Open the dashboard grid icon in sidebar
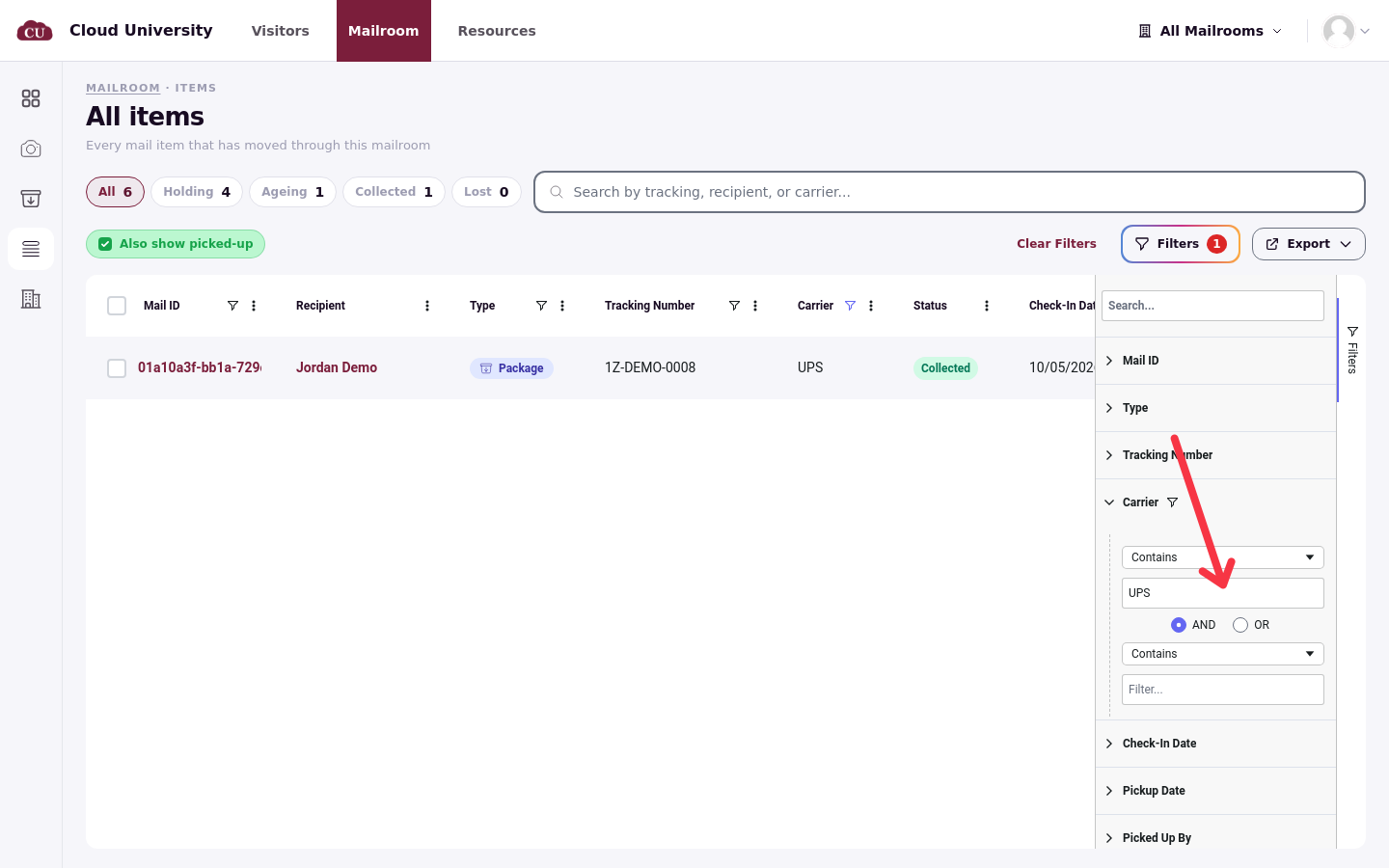The height and width of the screenshot is (868, 1389). point(31,98)
